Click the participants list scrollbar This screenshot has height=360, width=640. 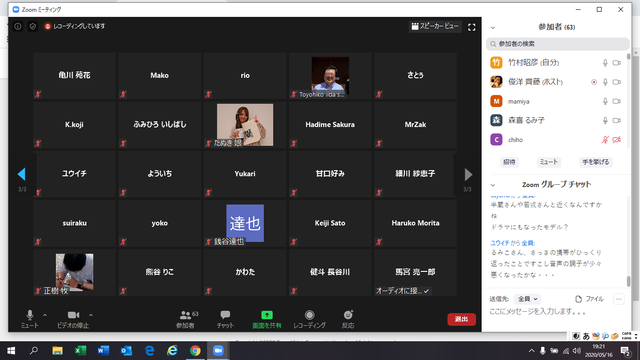629,56
